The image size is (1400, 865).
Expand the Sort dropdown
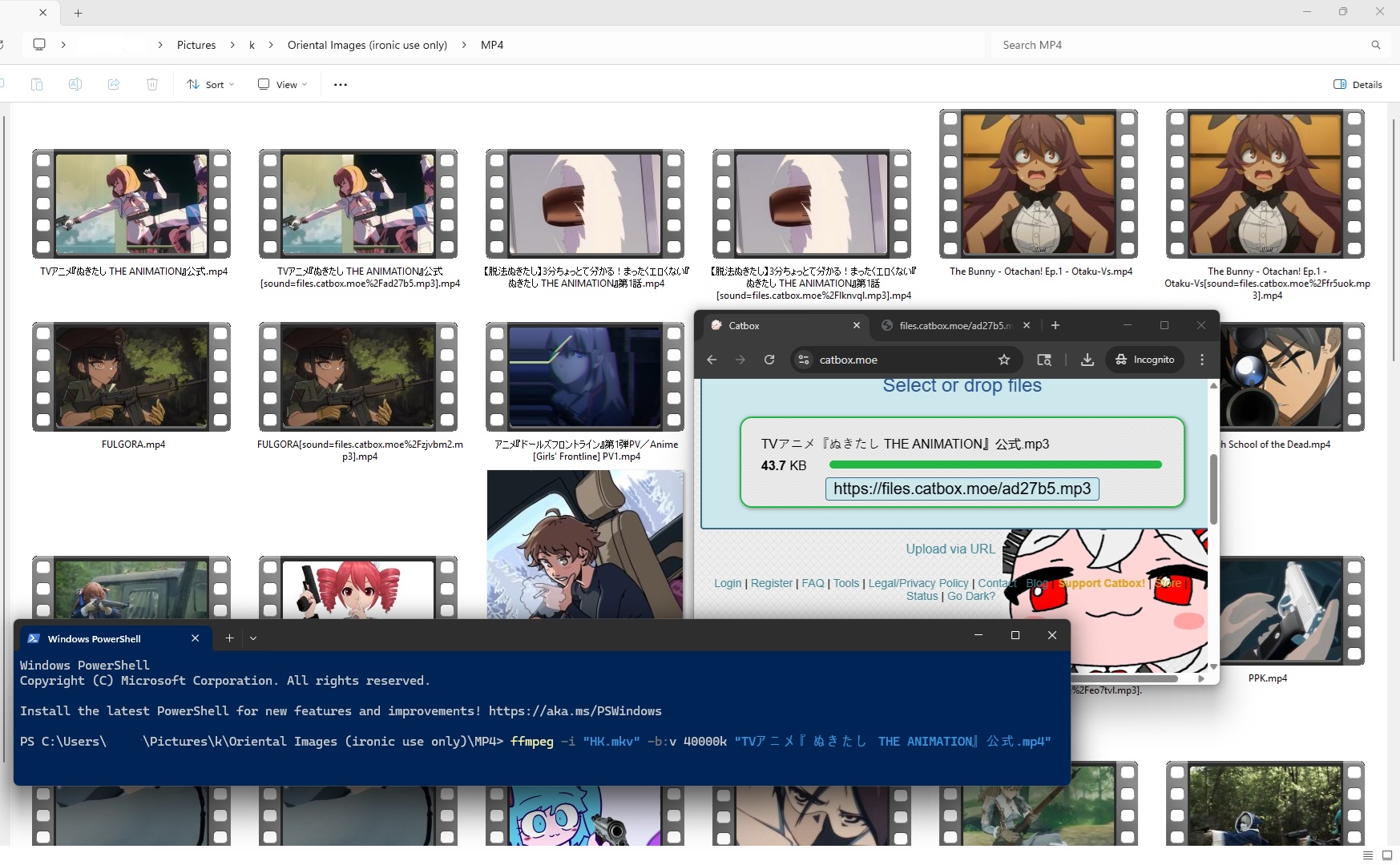click(x=211, y=84)
